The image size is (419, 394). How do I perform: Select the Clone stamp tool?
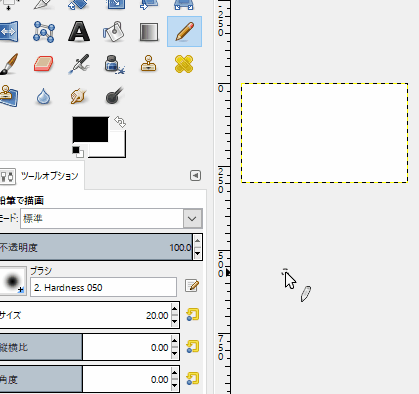click(149, 63)
